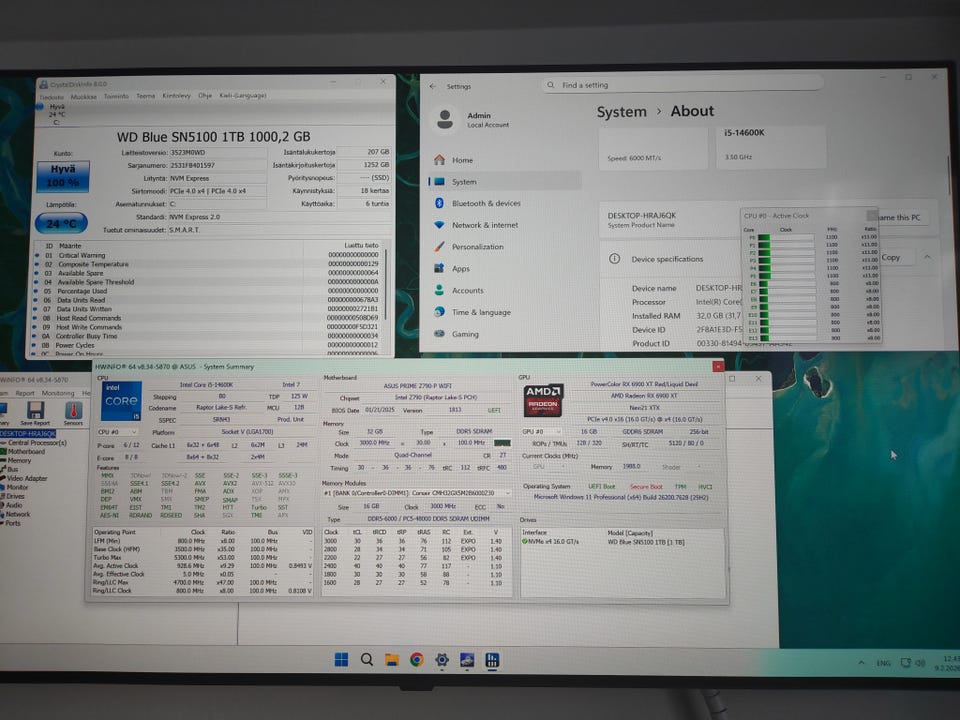Open Windows Start button on taskbar
The width and height of the screenshot is (960, 720).
tap(342, 659)
